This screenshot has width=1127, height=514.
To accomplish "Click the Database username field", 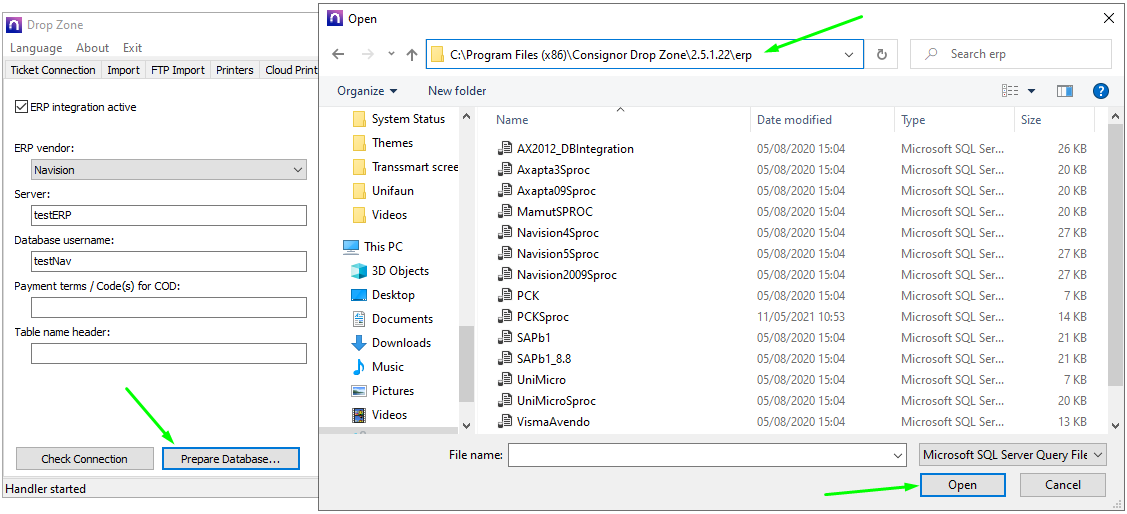I will coord(169,262).
